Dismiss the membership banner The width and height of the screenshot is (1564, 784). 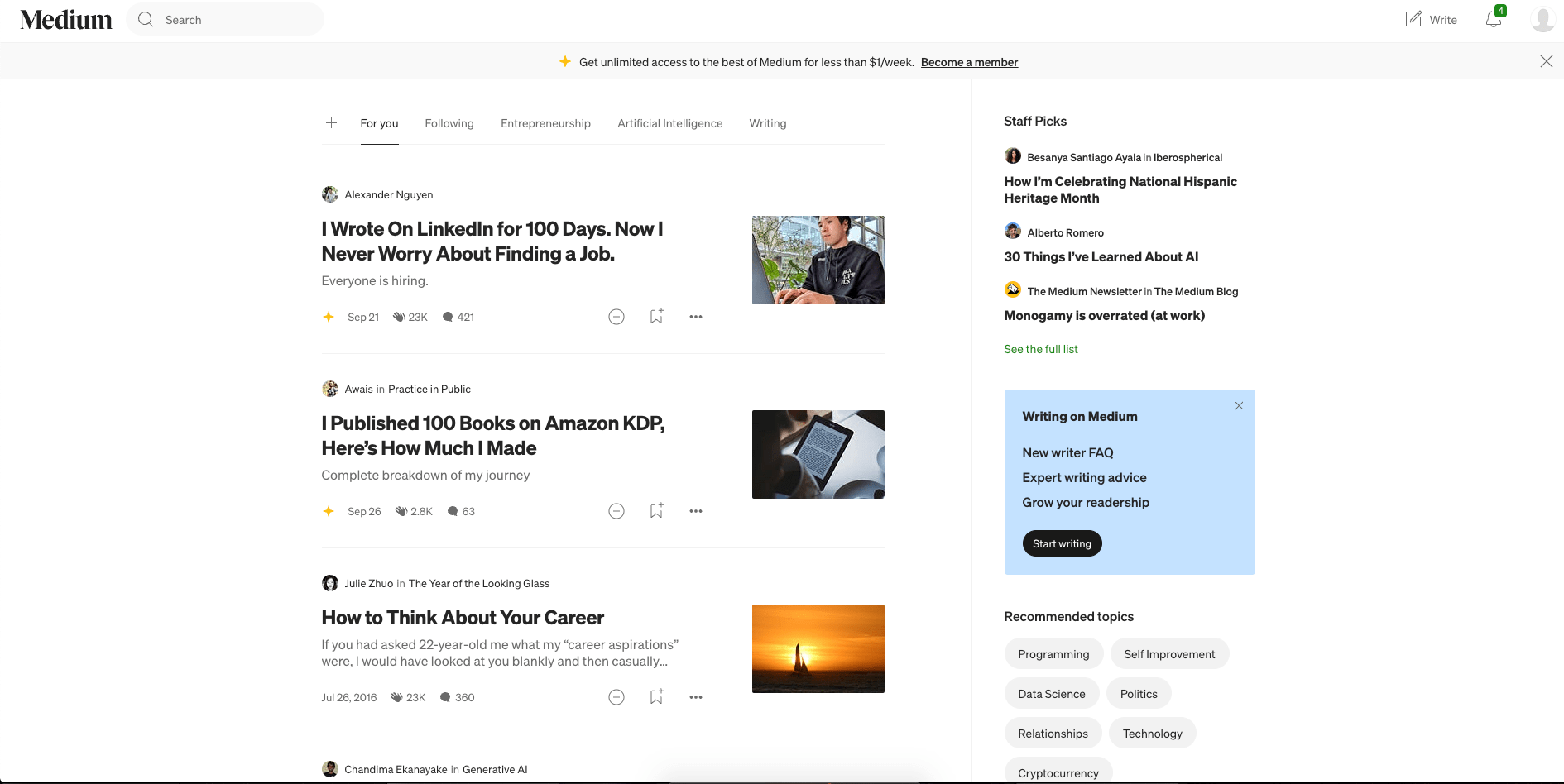(x=1546, y=61)
